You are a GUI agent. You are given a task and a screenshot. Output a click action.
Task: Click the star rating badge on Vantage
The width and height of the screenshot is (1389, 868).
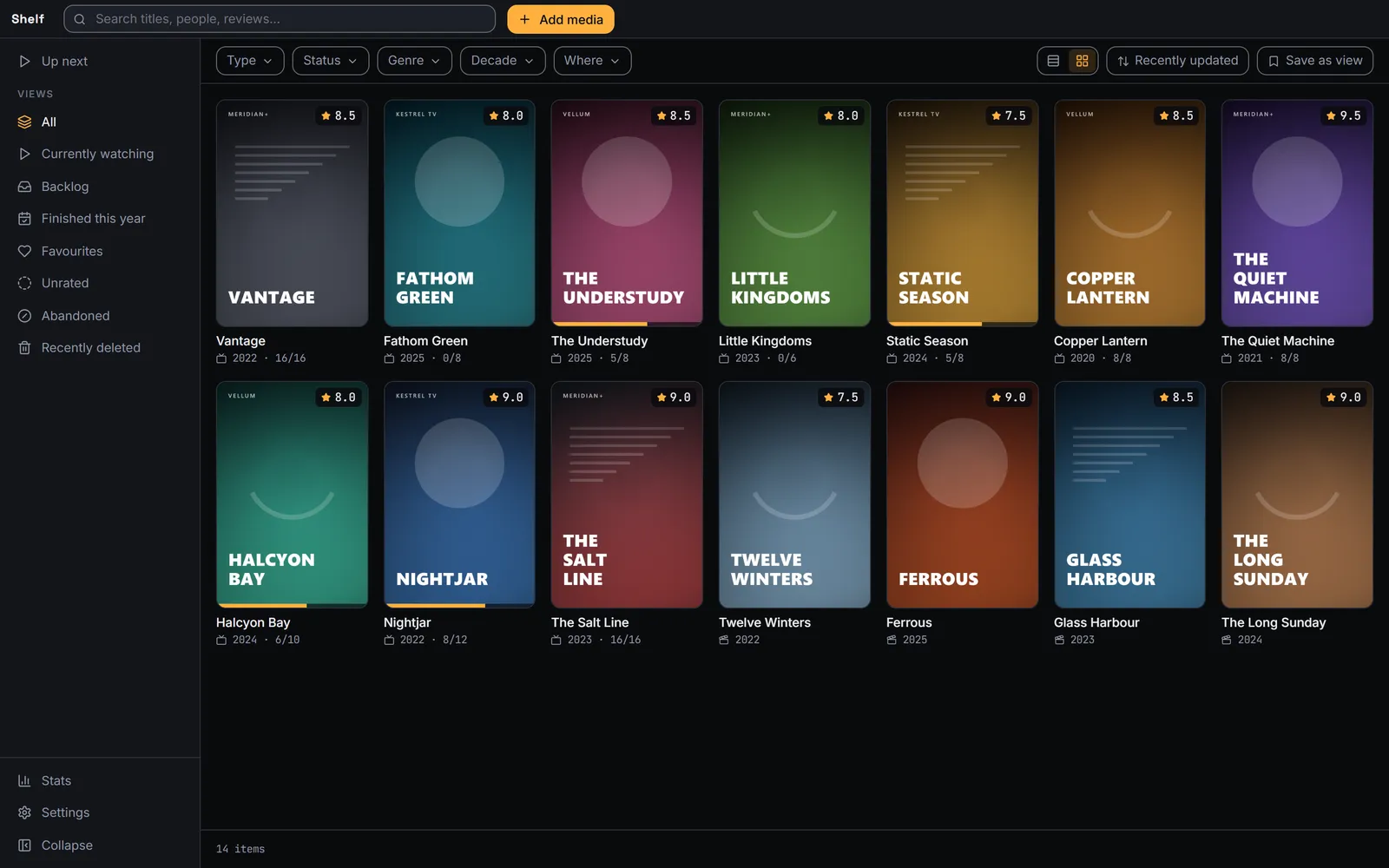(339, 115)
